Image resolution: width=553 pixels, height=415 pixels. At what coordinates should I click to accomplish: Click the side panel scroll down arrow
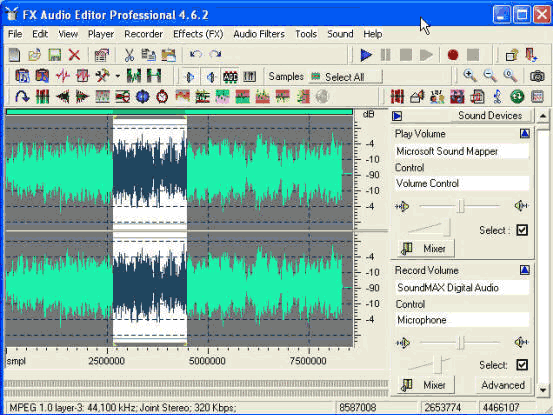(x=543, y=390)
